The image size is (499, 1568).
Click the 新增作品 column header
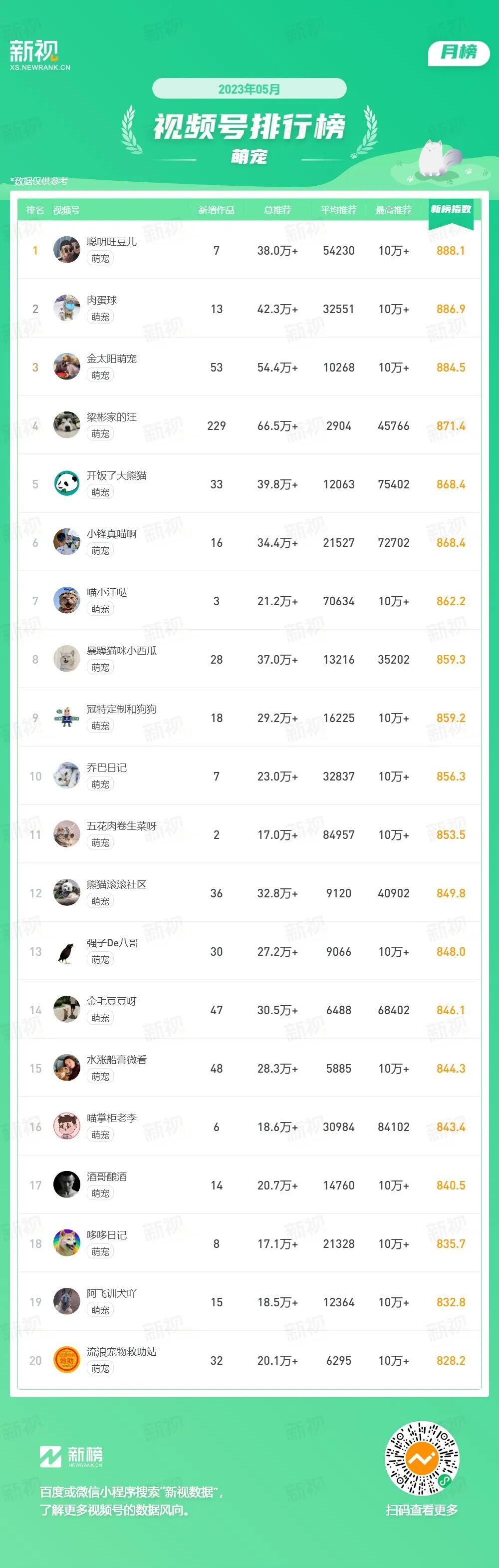pos(216,210)
